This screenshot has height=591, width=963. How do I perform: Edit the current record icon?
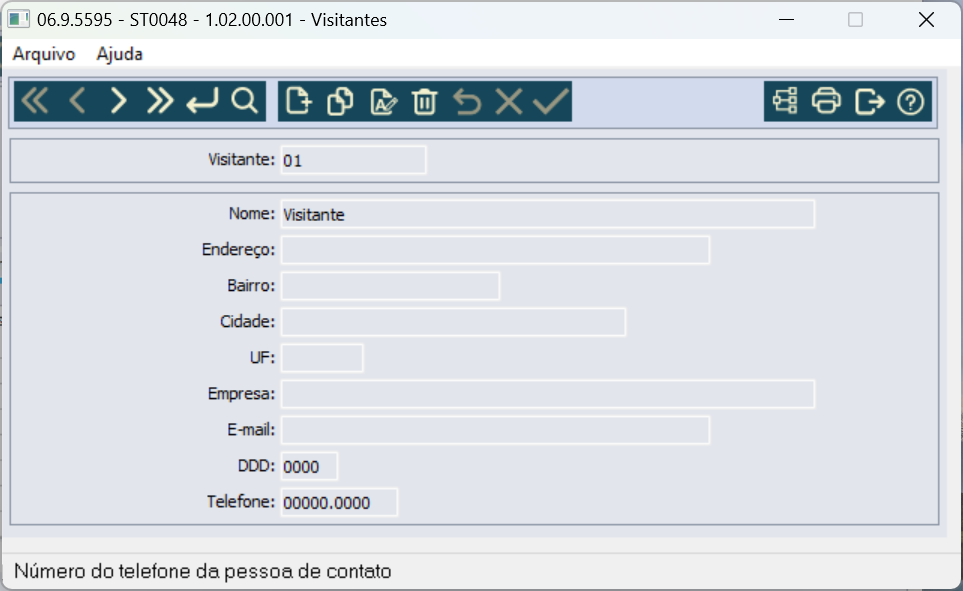pos(383,101)
